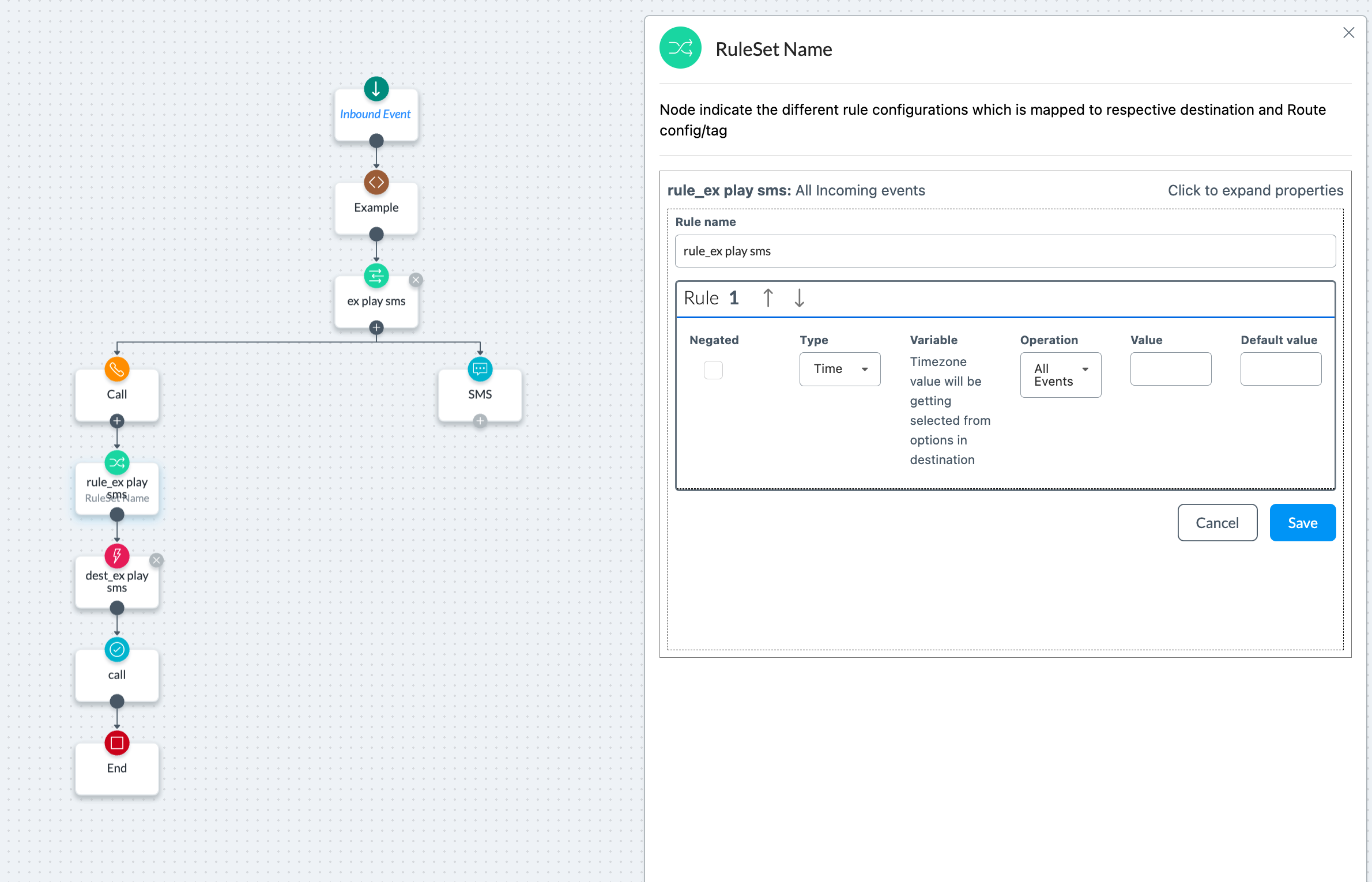Click the Default value input field
The width and height of the screenshot is (1372, 882).
pyautogui.click(x=1280, y=369)
